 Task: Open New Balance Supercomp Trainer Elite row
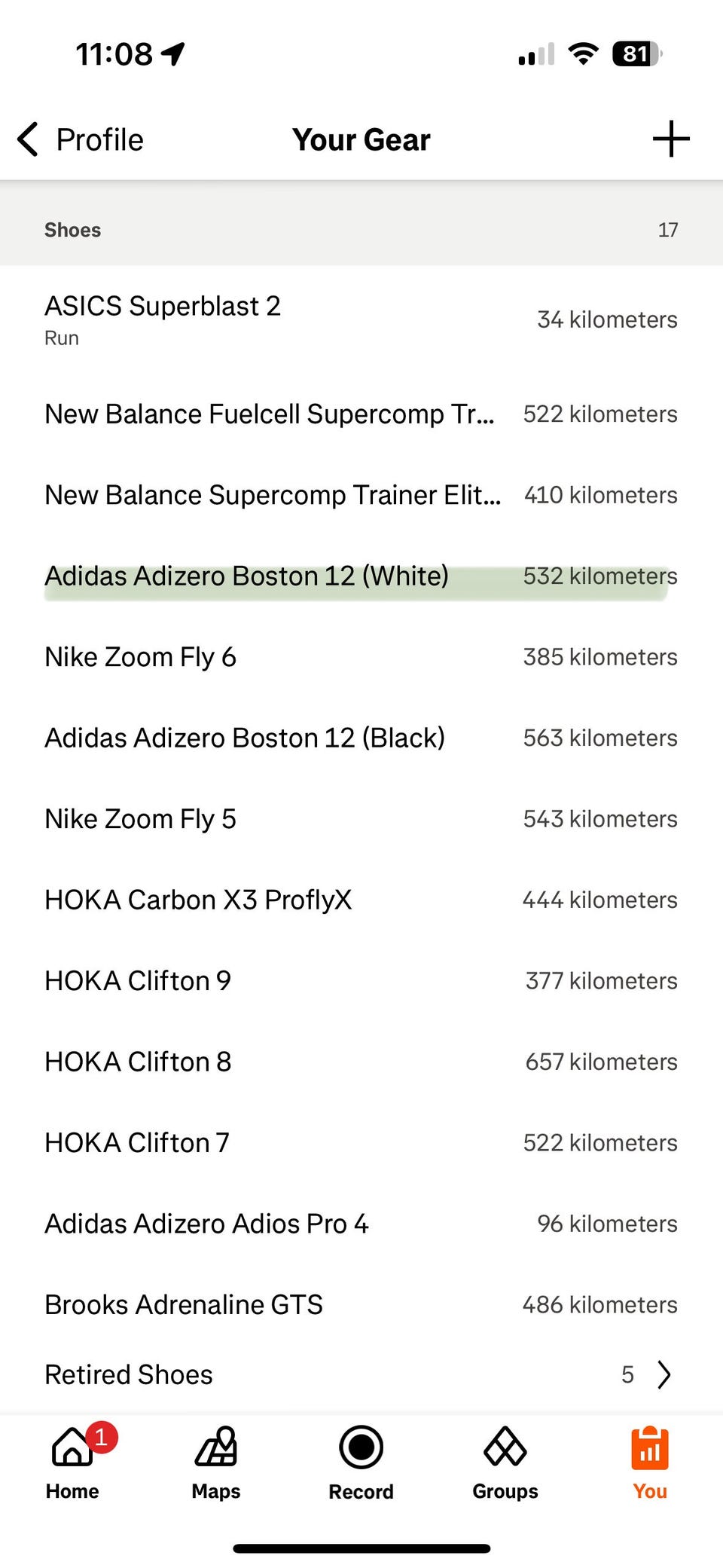[273, 495]
